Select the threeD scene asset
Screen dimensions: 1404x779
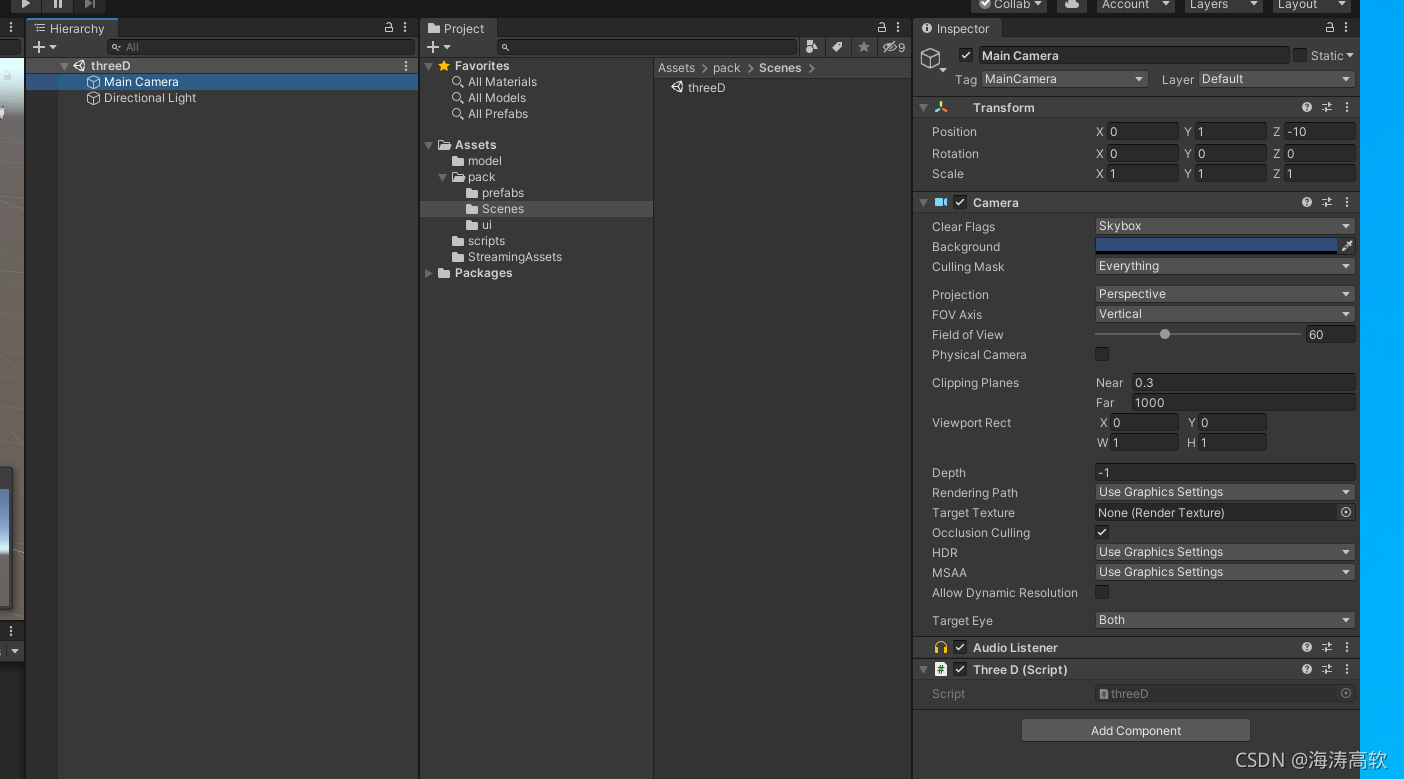click(x=706, y=88)
